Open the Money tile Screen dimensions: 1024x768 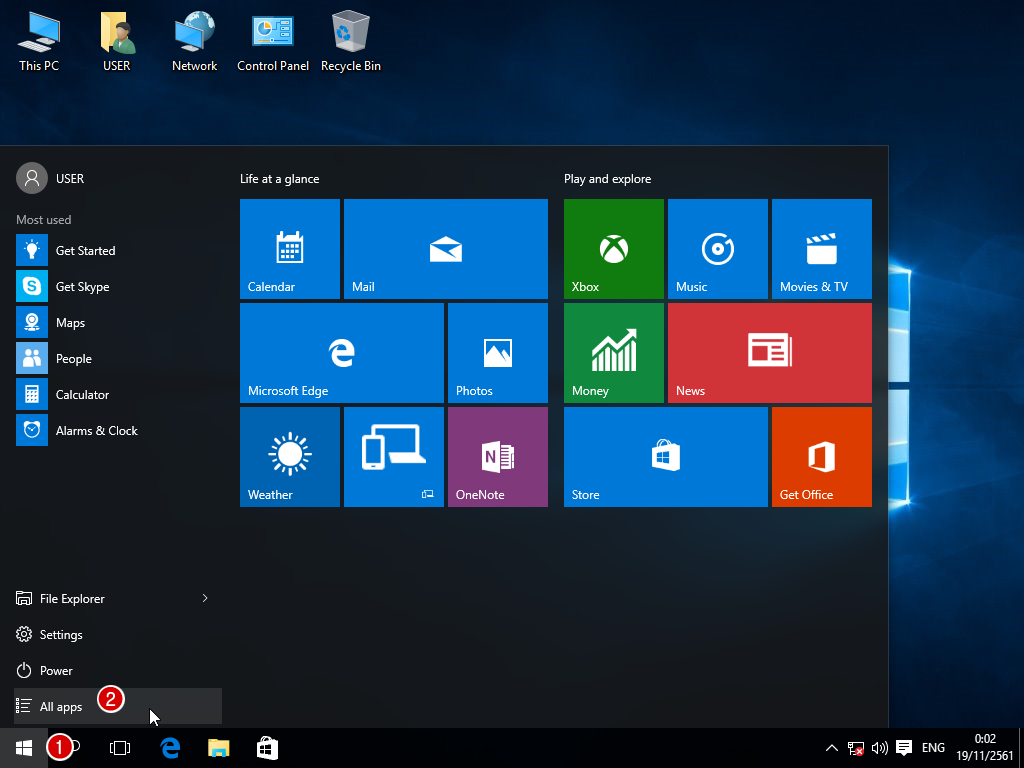[x=613, y=352]
